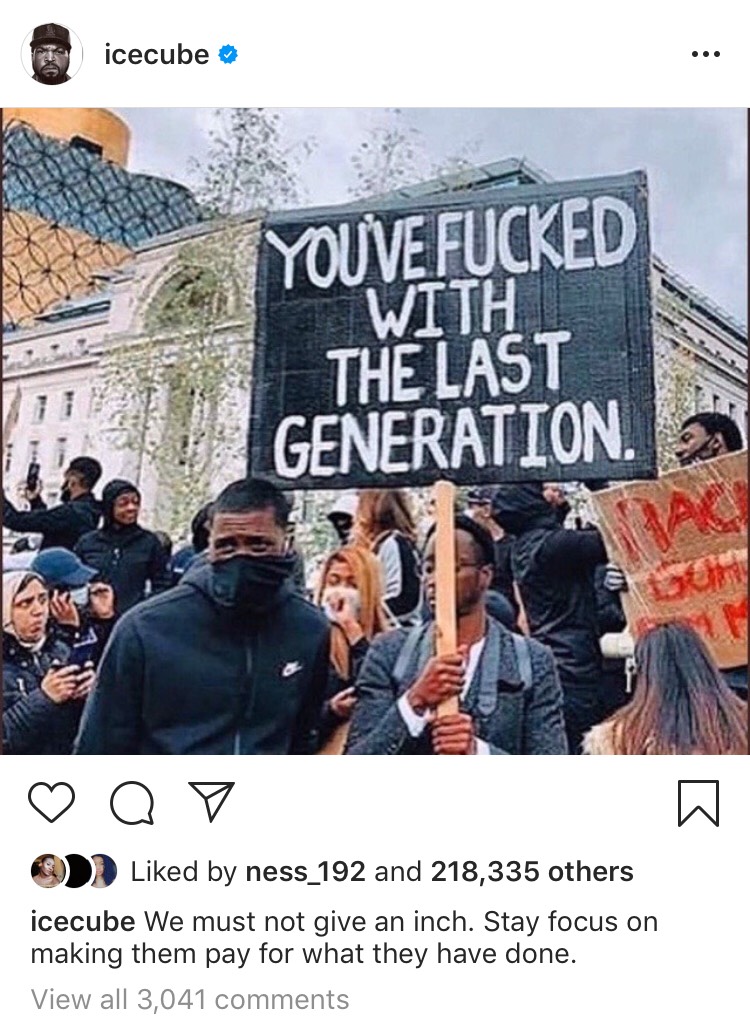The width and height of the screenshot is (750, 1031).
Task: View all 3,041 comments
Action: point(190,999)
